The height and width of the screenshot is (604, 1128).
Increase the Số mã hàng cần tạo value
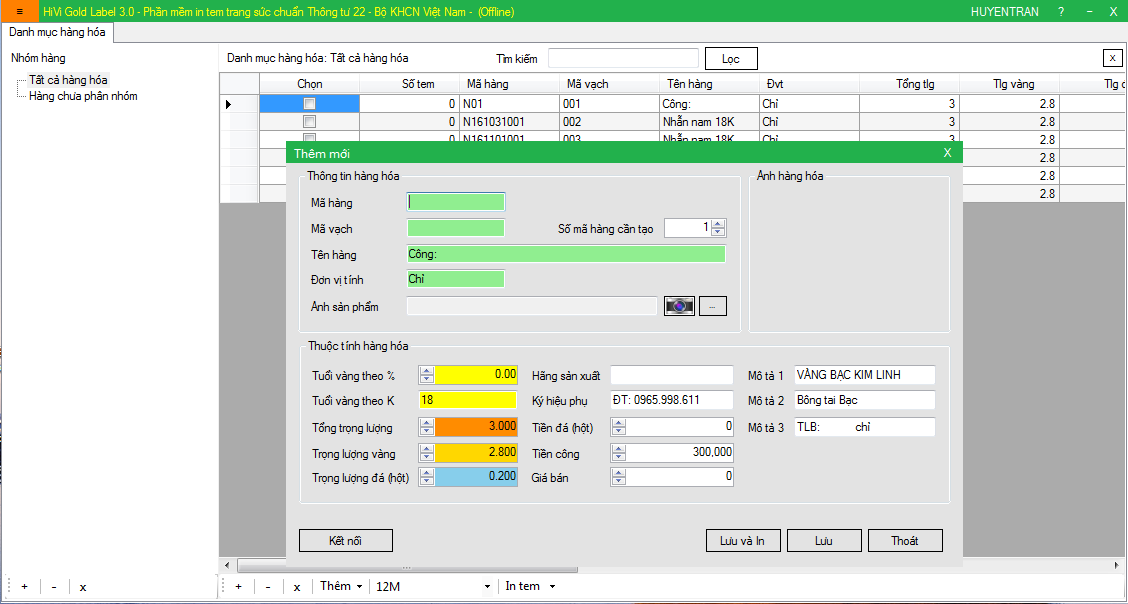click(718, 223)
